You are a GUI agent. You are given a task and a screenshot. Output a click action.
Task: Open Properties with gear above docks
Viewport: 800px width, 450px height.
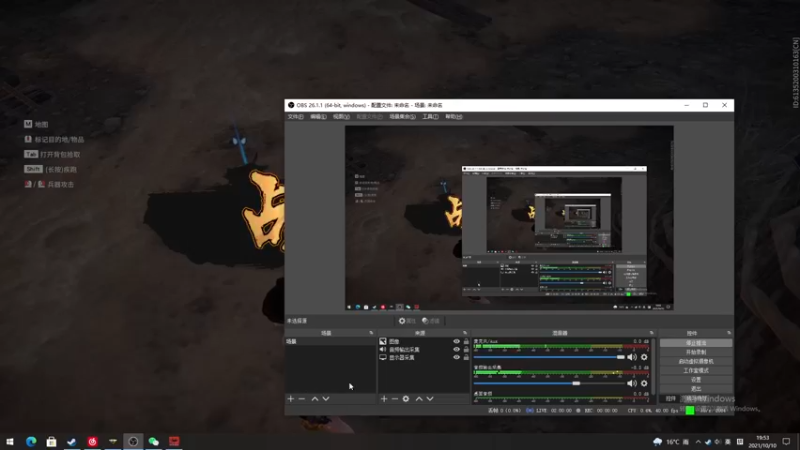click(407, 321)
